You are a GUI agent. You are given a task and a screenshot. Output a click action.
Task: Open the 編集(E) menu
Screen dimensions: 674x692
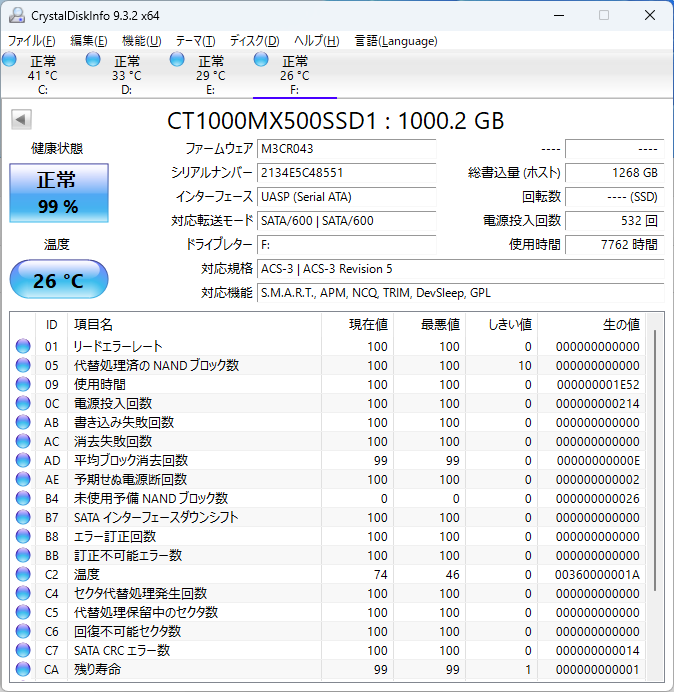[x=89, y=41]
